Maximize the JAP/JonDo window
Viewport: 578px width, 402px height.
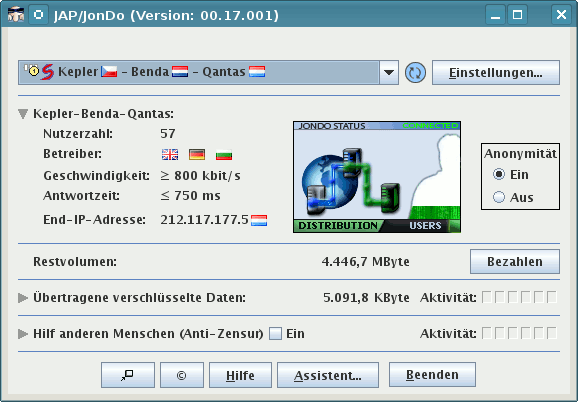[x=518, y=15]
